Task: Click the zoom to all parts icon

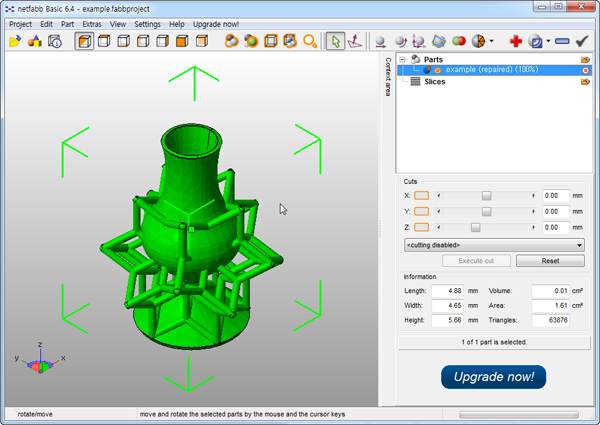Action: coord(232,41)
